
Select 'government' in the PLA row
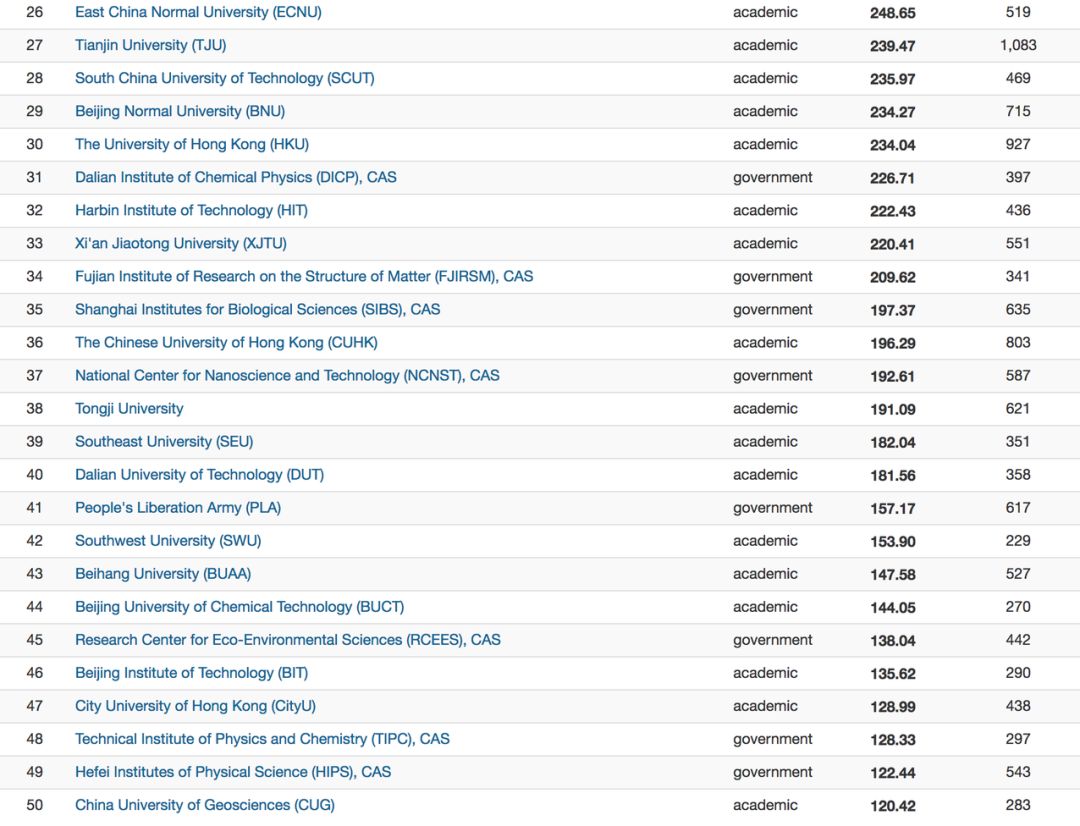[x=773, y=508]
